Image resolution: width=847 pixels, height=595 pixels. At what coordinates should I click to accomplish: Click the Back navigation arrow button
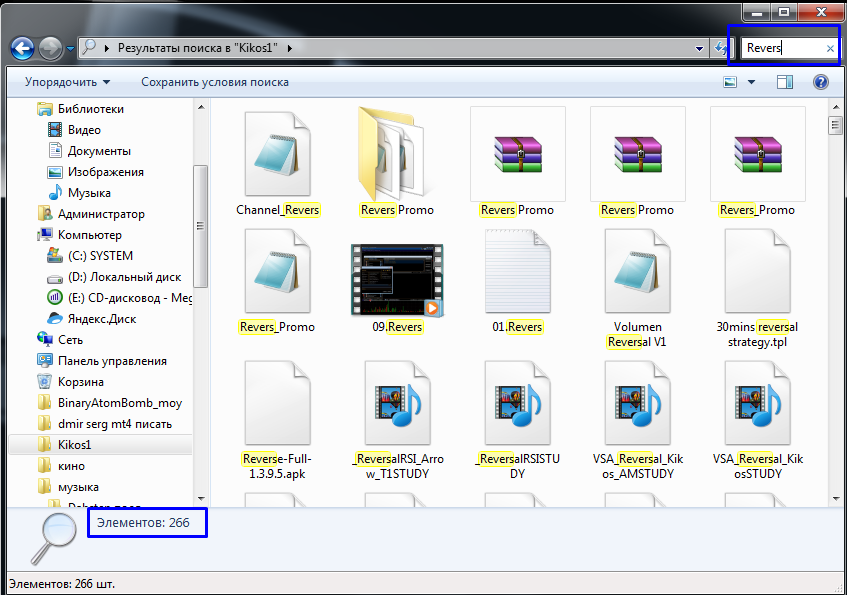coord(23,48)
